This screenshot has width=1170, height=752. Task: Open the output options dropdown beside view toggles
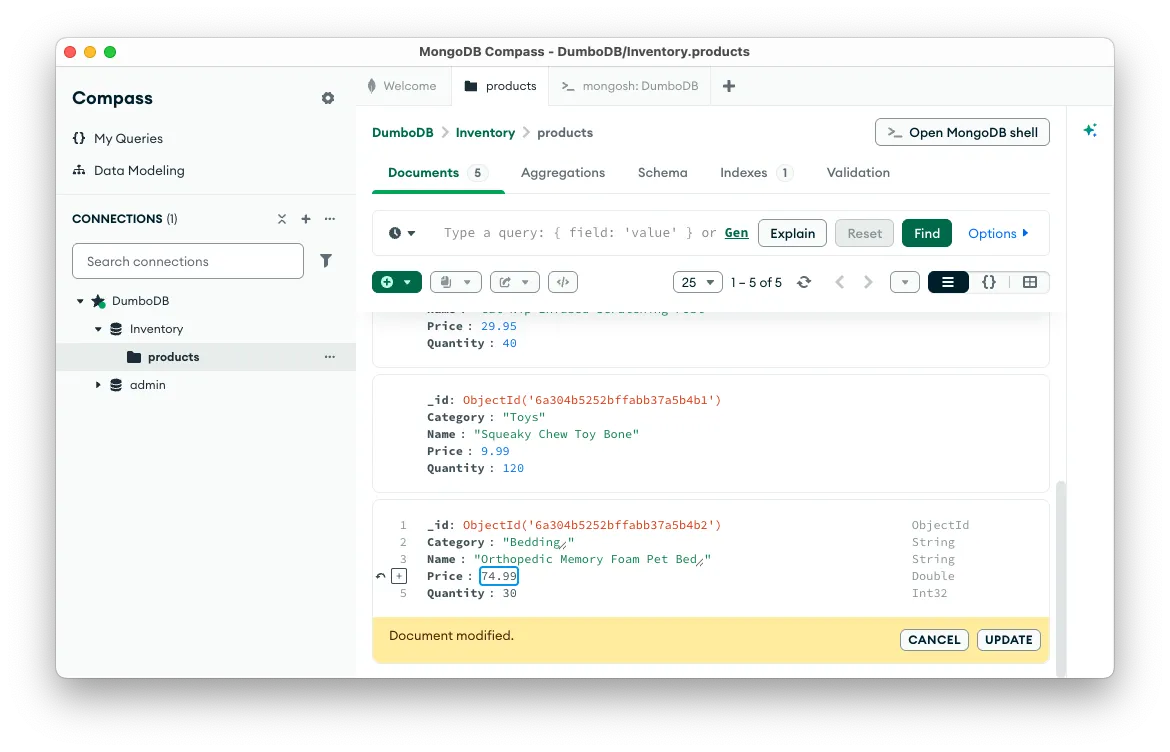pyautogui.click(x=904, y=282)
